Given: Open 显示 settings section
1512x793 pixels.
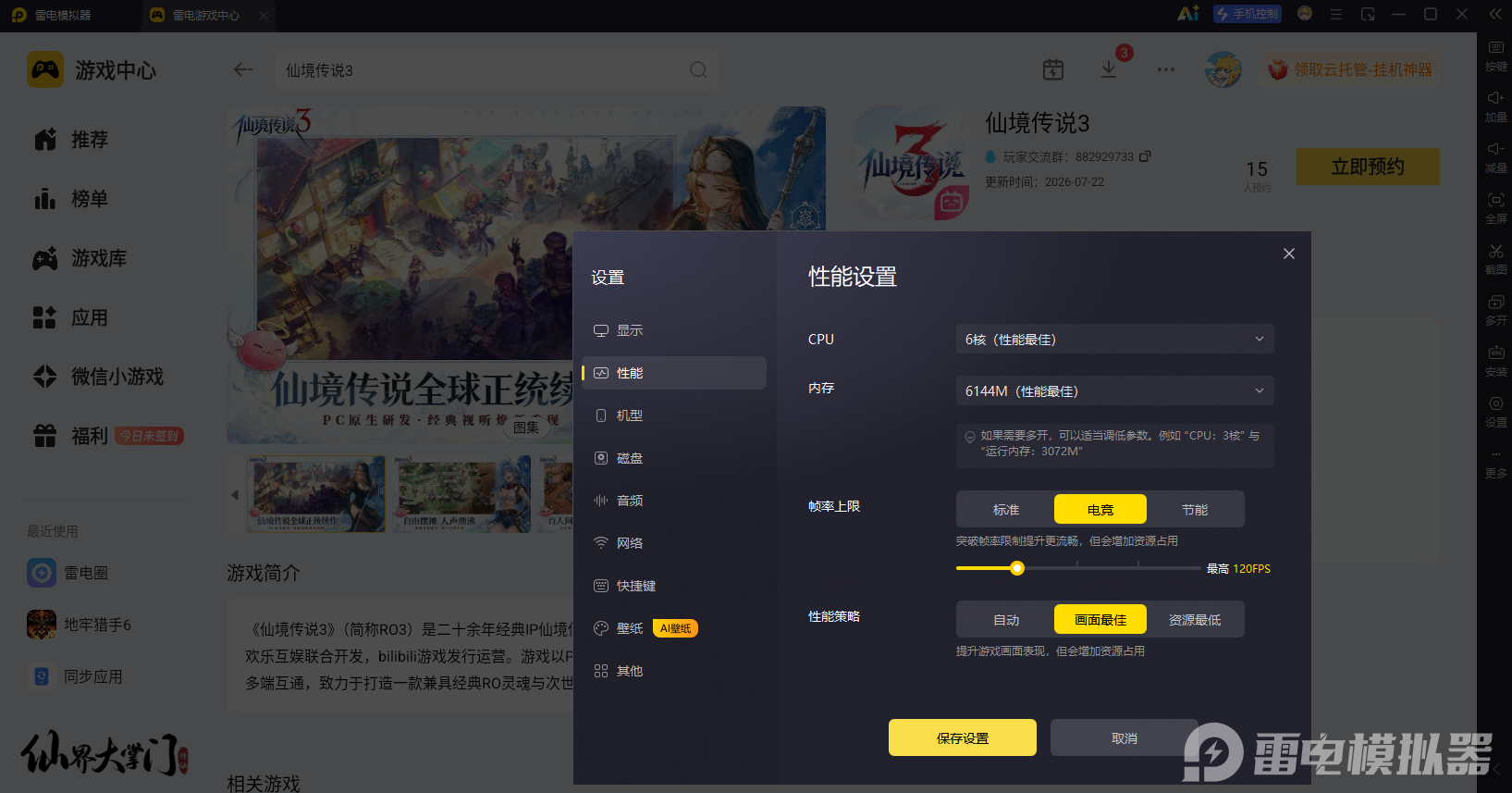Looking at the screenshot, I should pyautogui.click(x=674, y=330).
